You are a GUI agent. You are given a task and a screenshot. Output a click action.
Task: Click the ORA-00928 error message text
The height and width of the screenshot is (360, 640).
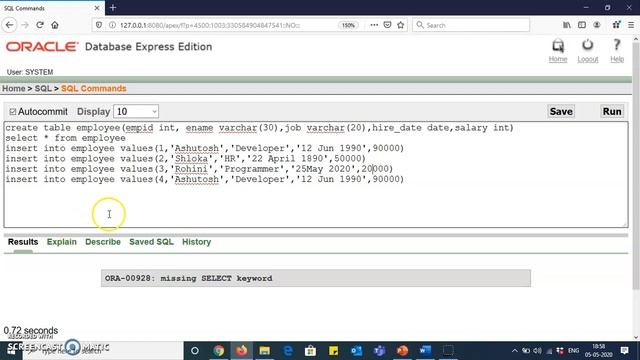(189, 278)
